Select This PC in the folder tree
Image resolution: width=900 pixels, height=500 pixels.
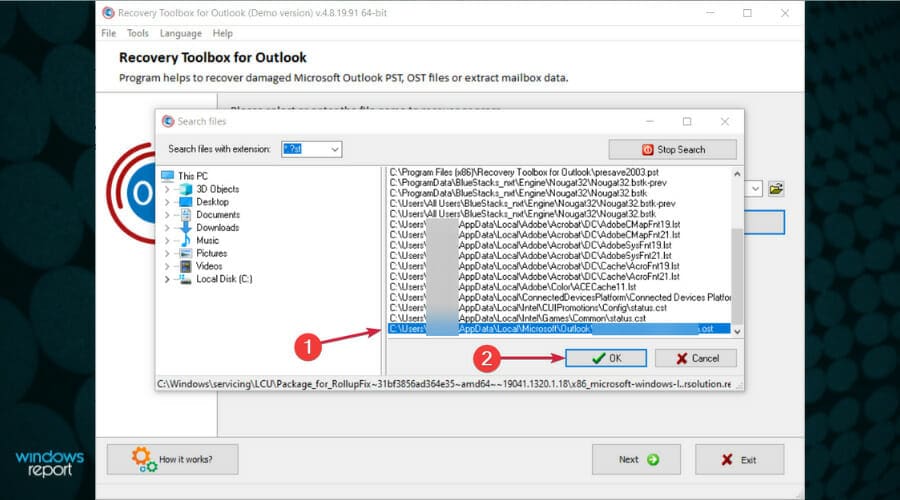coord(192,176)
